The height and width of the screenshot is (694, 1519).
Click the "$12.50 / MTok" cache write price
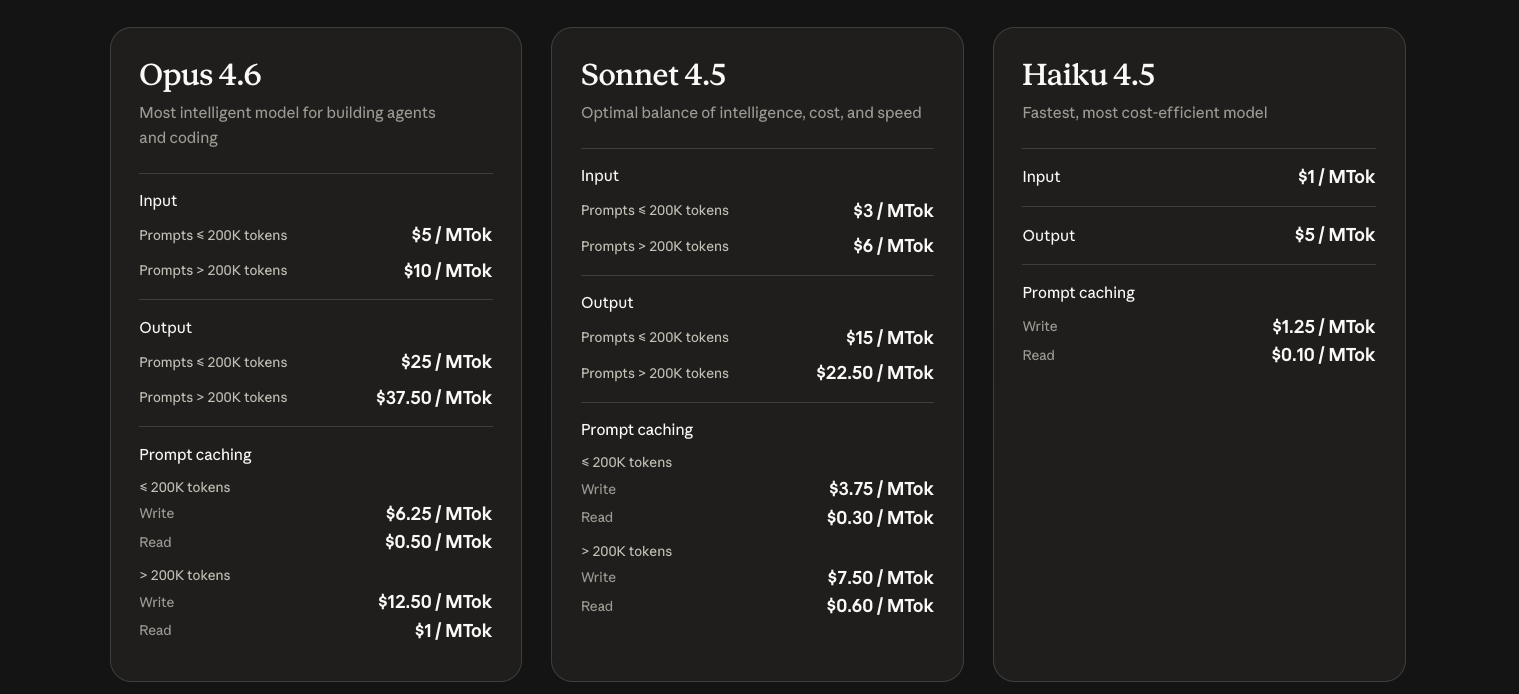coord(435,602)
